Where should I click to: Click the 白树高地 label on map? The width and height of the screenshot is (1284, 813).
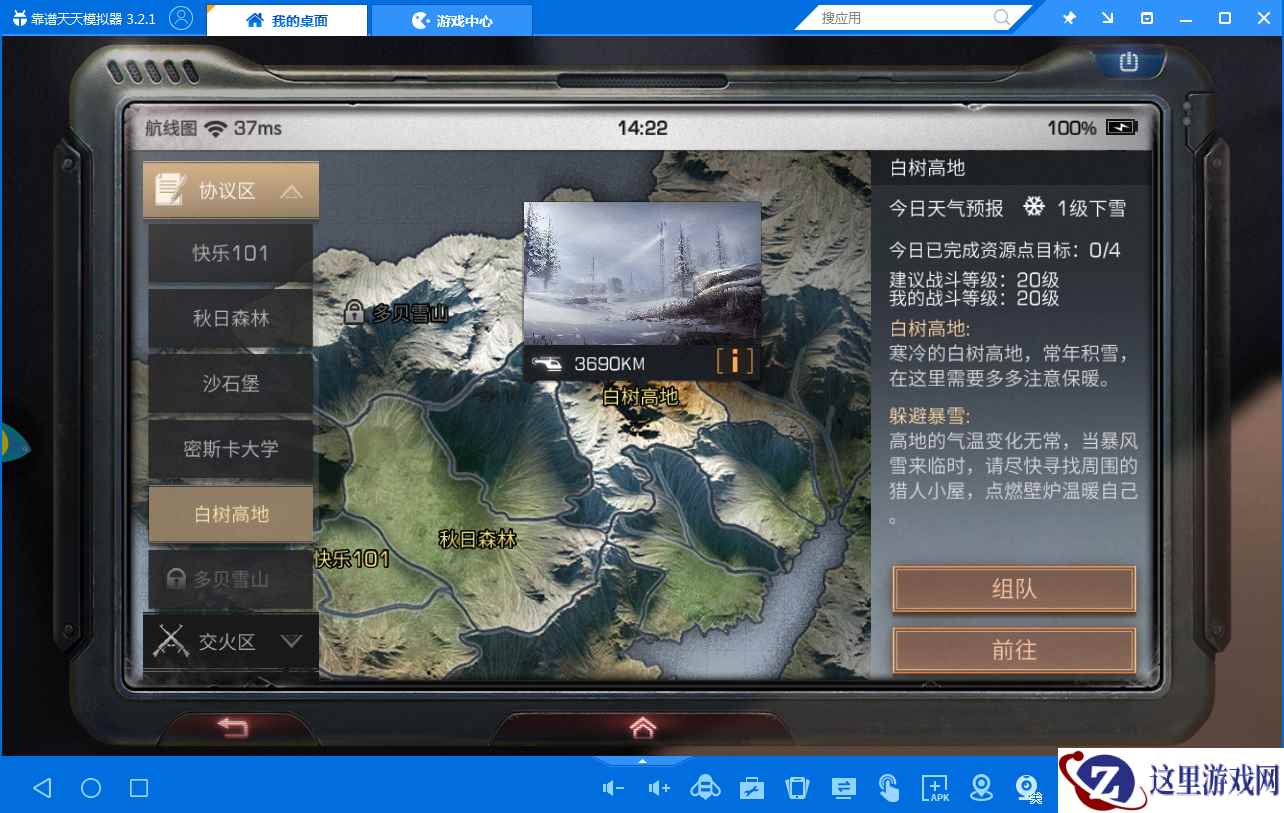(x=640, y=397)
